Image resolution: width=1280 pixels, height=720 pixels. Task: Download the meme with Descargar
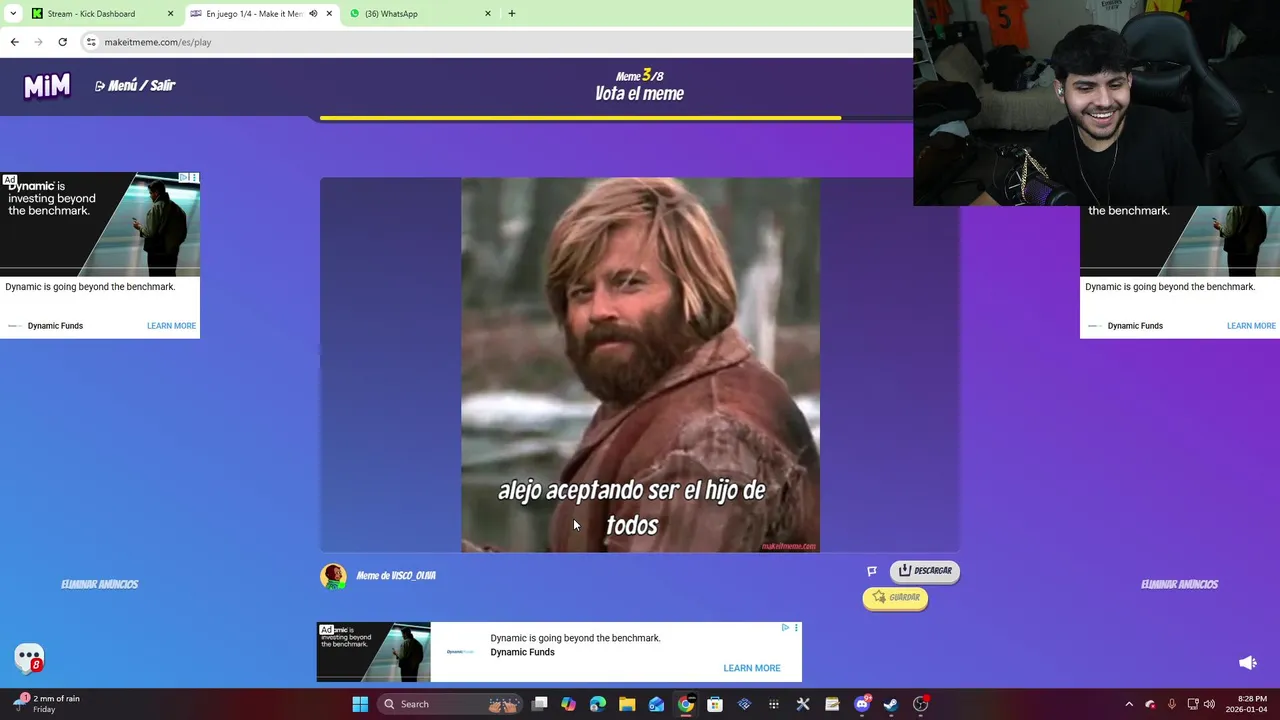point(925,571)
